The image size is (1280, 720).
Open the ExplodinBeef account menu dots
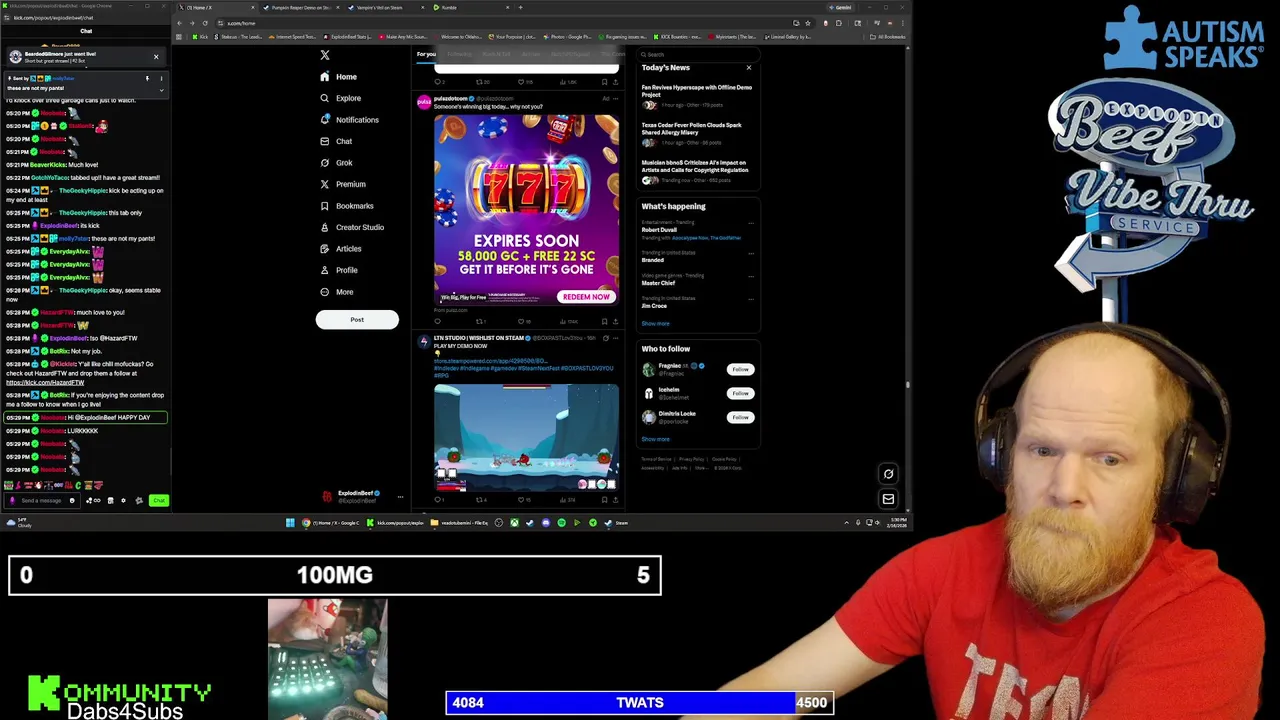(x=400, y=497)
